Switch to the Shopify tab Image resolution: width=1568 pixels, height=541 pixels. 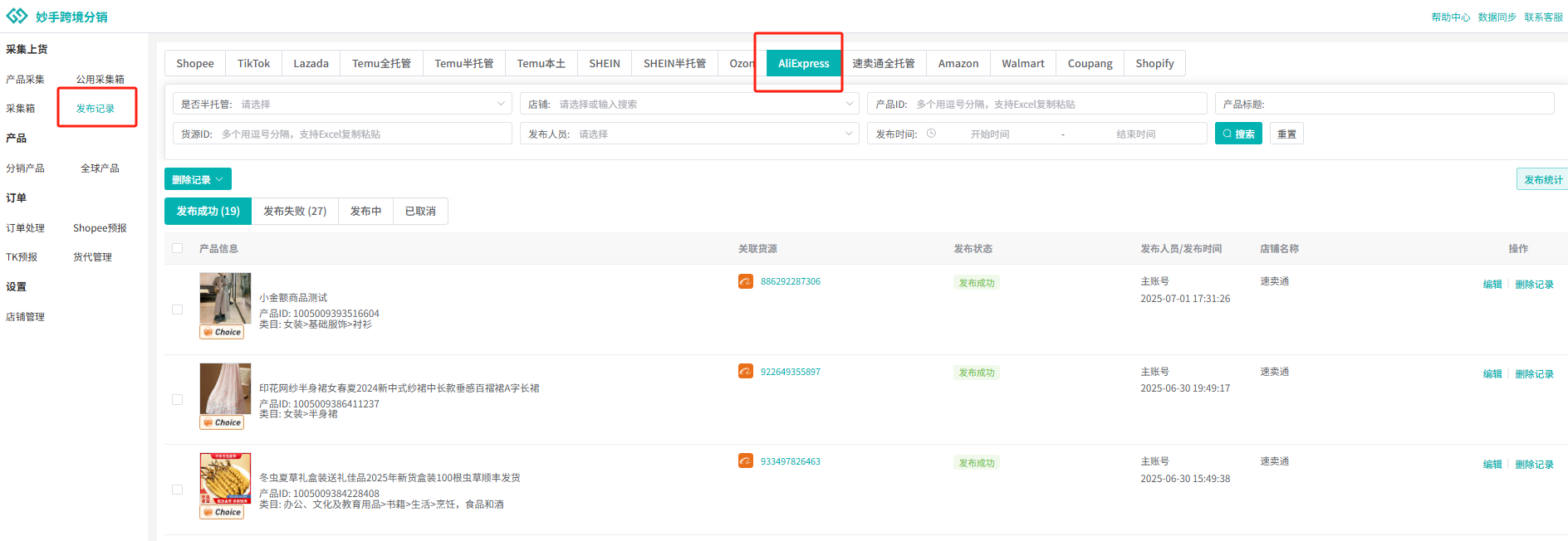pos(1154,63)
